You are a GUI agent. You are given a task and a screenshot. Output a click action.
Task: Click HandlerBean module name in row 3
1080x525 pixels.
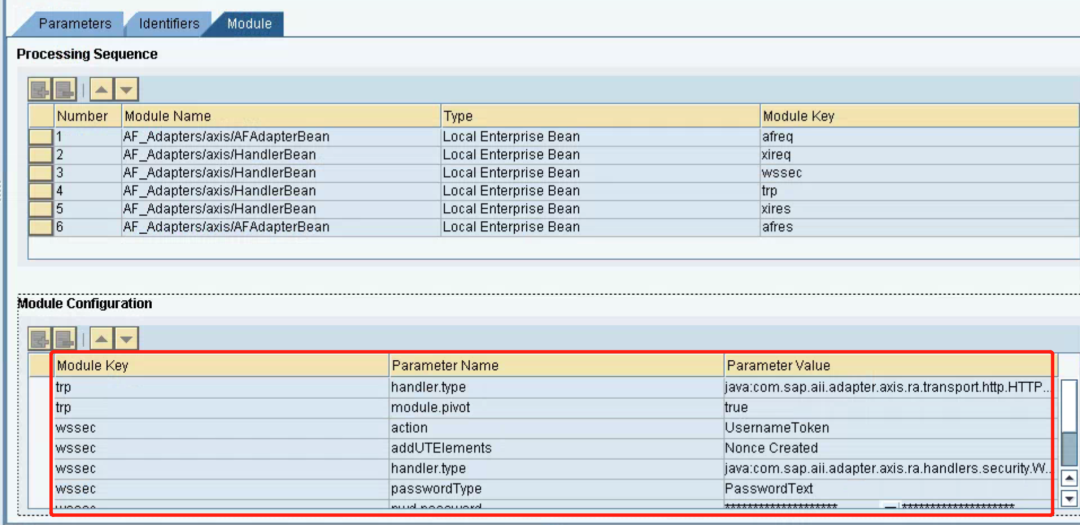[281, 172]
